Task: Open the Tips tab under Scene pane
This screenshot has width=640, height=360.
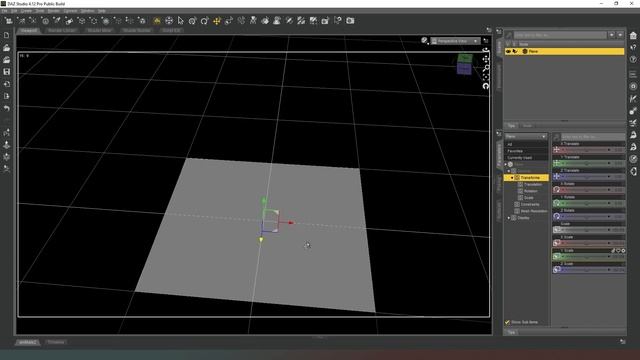Action: coord(511,126)
